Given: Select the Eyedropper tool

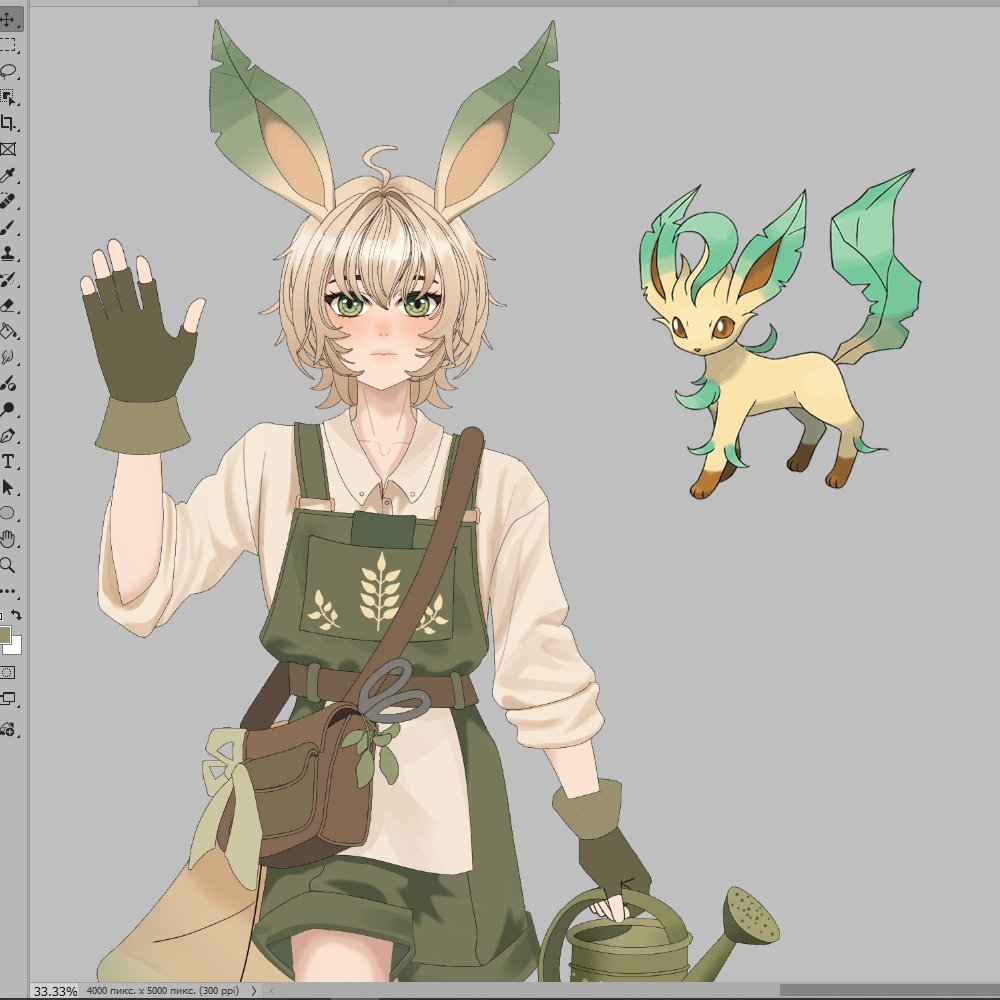Looking at the screenshot, I should (x=8, y=175).
